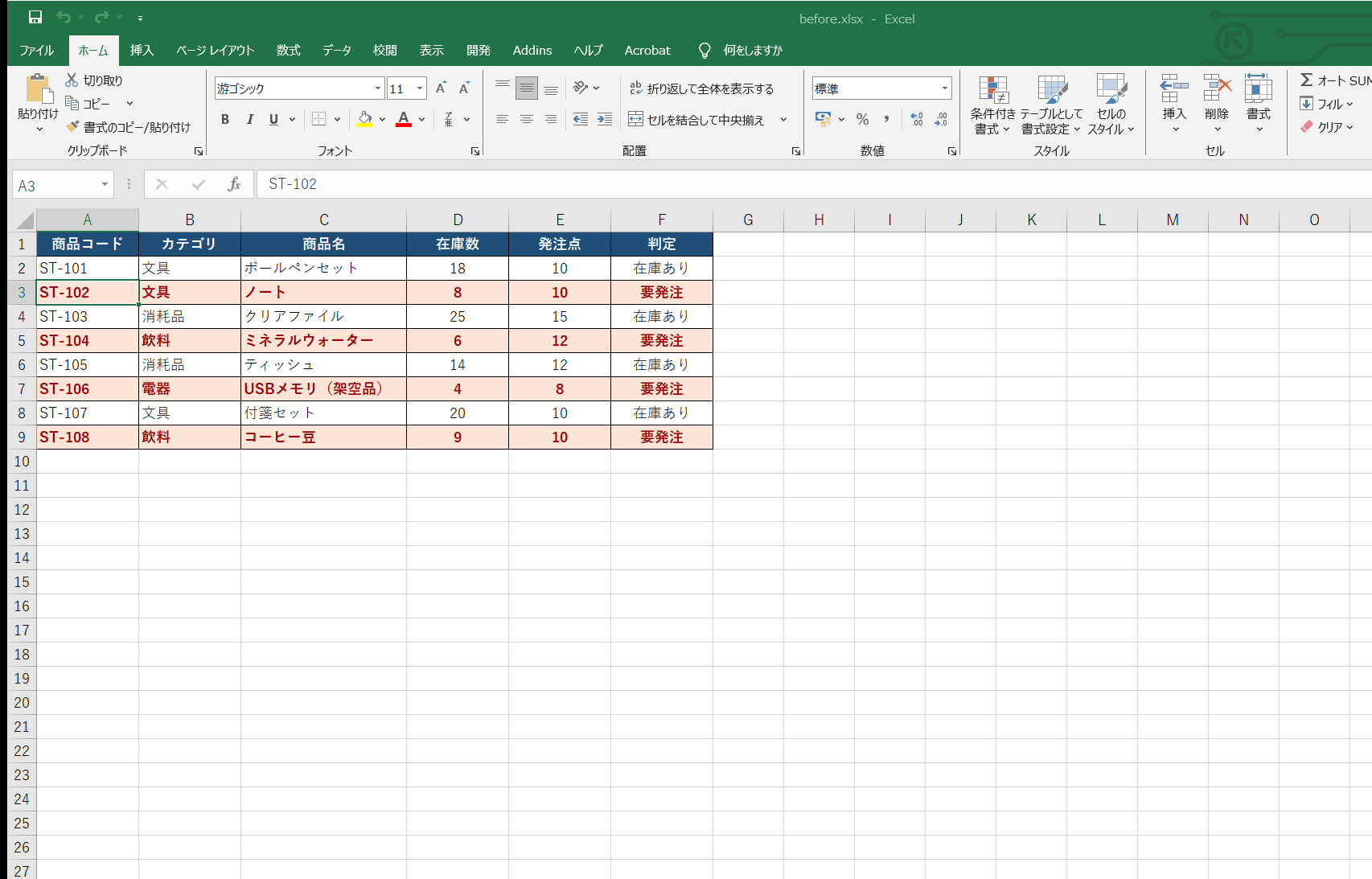Click the insert function fx icon
This screenshot has height=879, width=1372.
click(x=234, y=184)
